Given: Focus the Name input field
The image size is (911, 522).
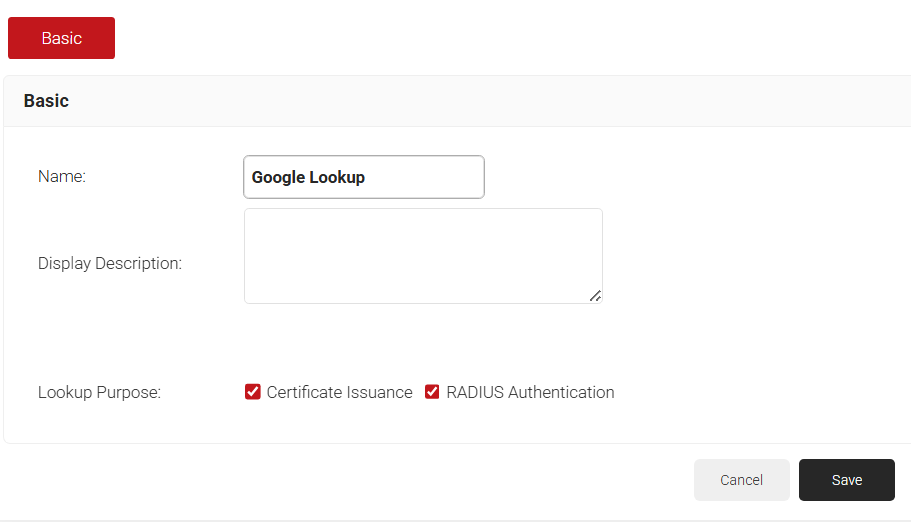Looking at the screenshot, I should click(x=363, y=177).
